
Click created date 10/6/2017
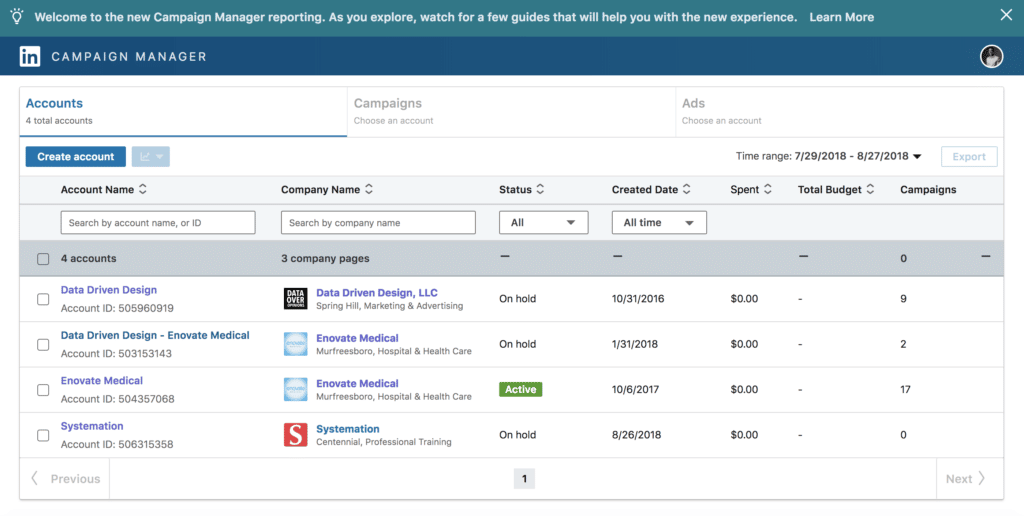[x=635, y=389]
